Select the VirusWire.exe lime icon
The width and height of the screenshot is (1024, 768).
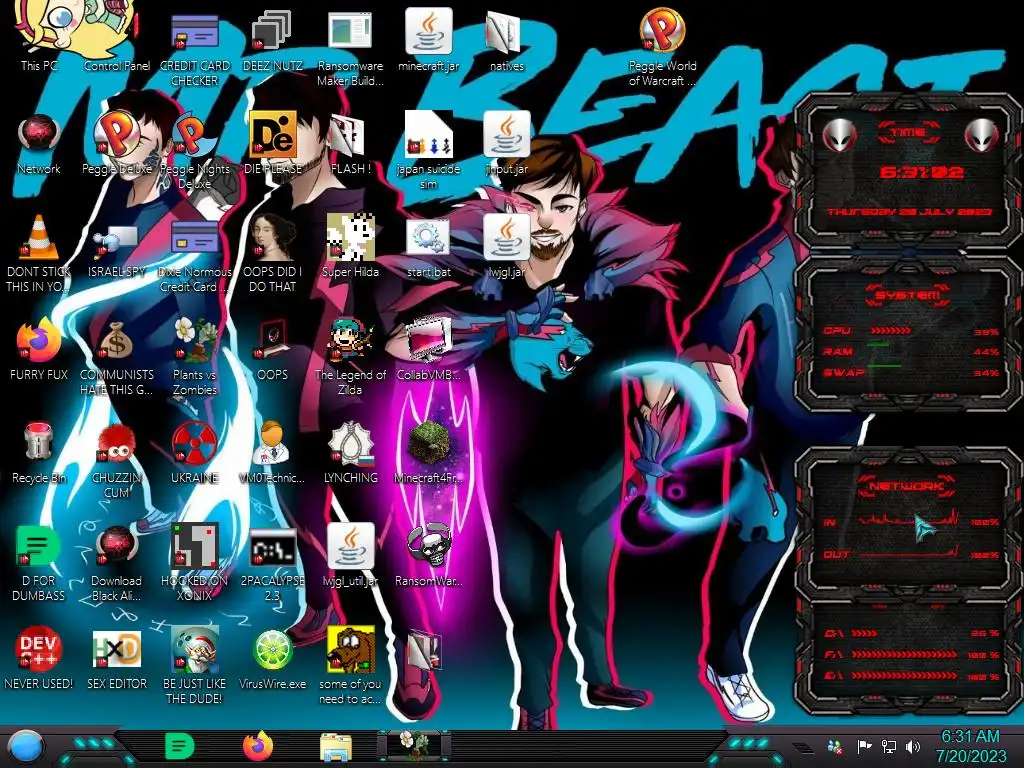tap(272, 658)
